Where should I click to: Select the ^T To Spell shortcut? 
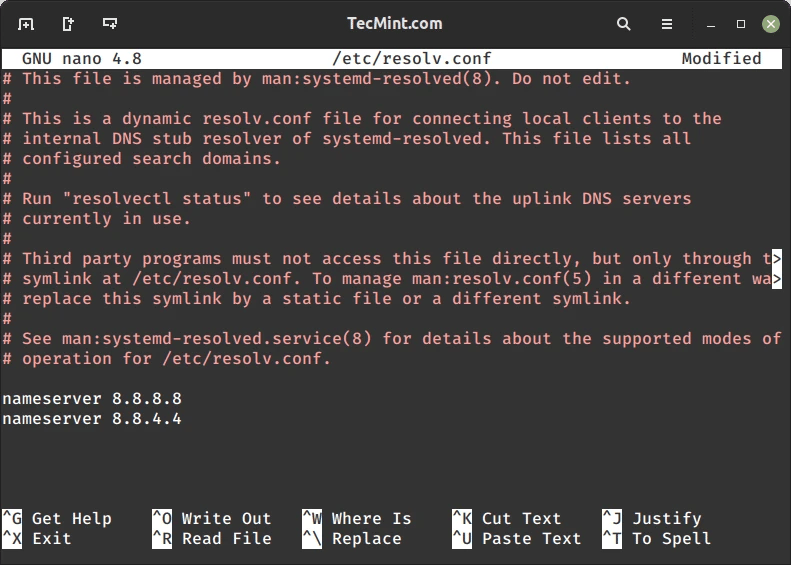pyautogui.click(x=657, y=538)
